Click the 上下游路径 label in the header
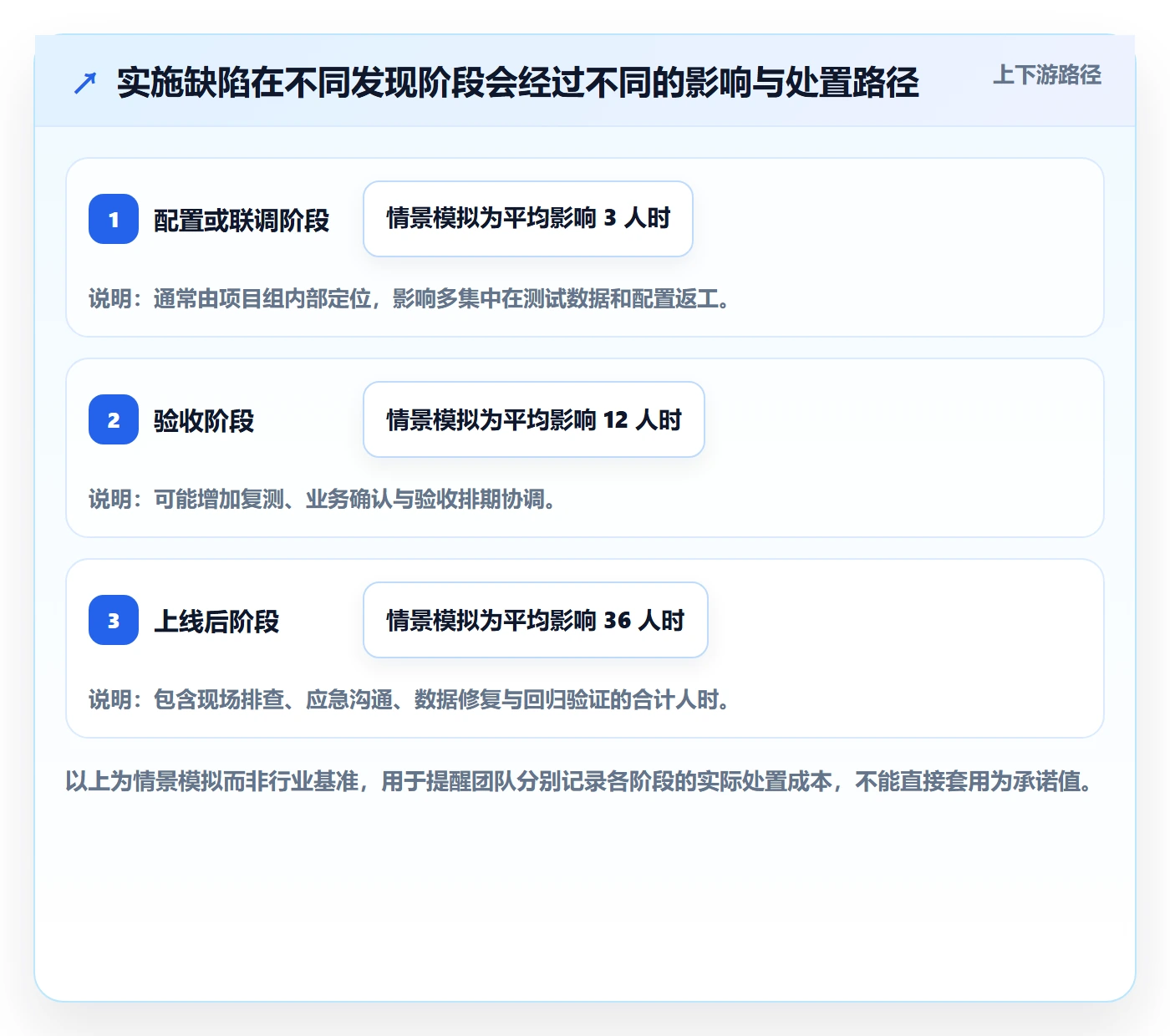This screenshot has width=1170, height=1036. 1046,75
